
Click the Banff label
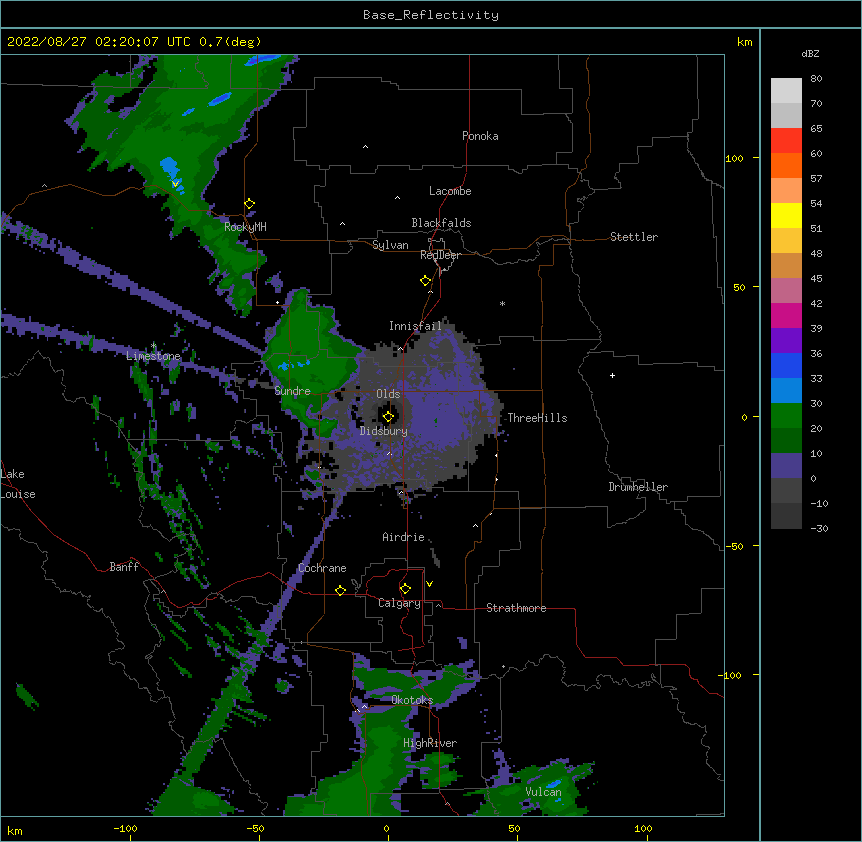pyautogui.click(x=124, y=567)
